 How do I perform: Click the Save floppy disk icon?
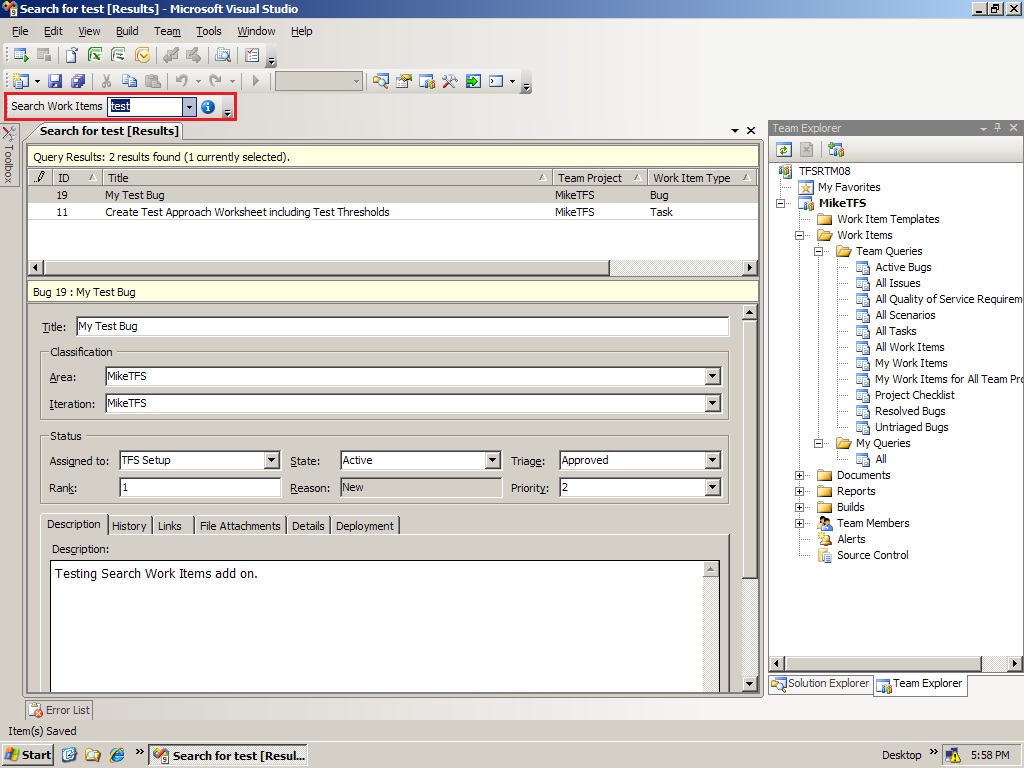tap(55, 81)
